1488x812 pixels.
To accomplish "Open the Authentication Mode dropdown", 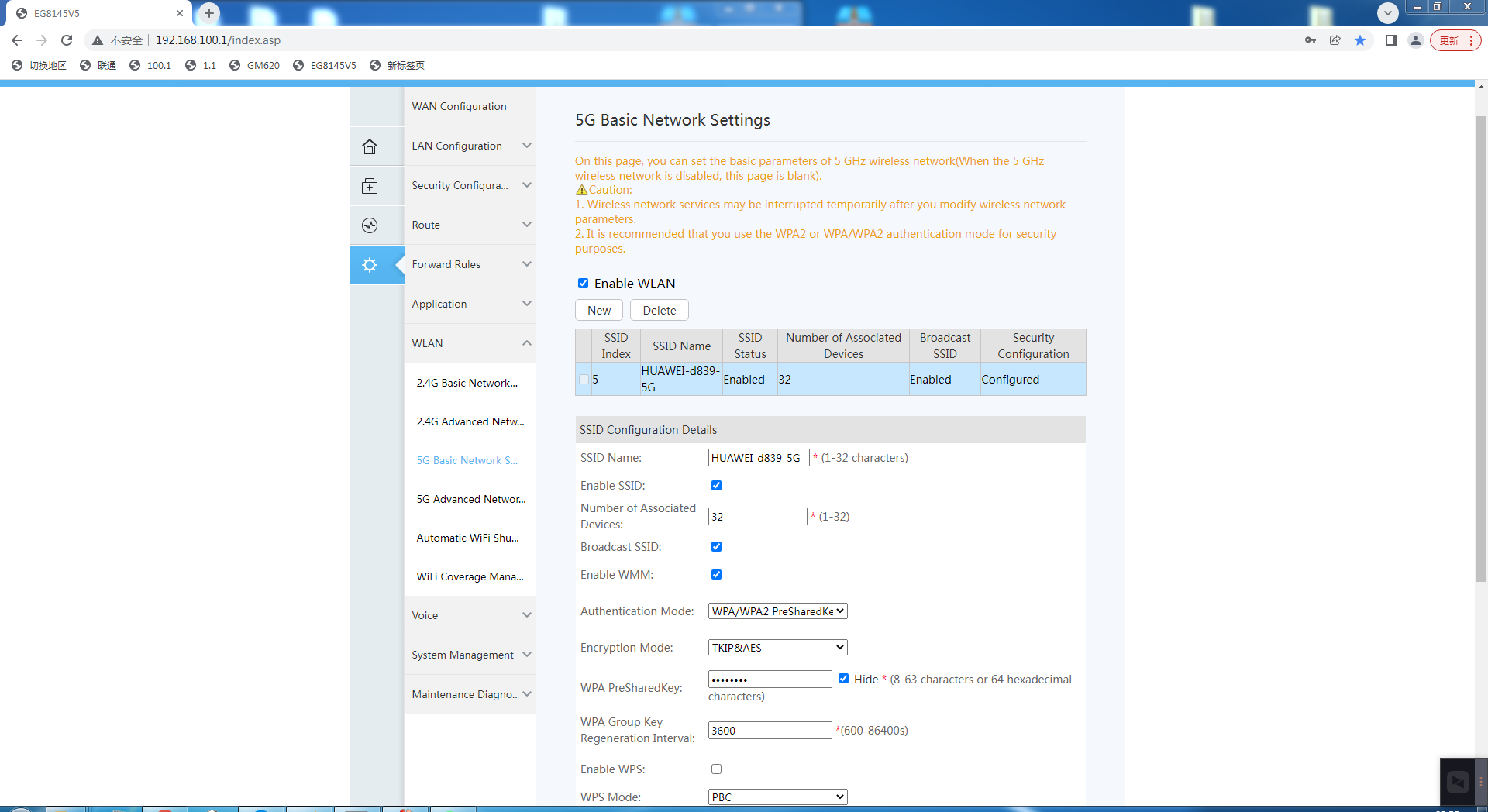I will tap(777, 611).
